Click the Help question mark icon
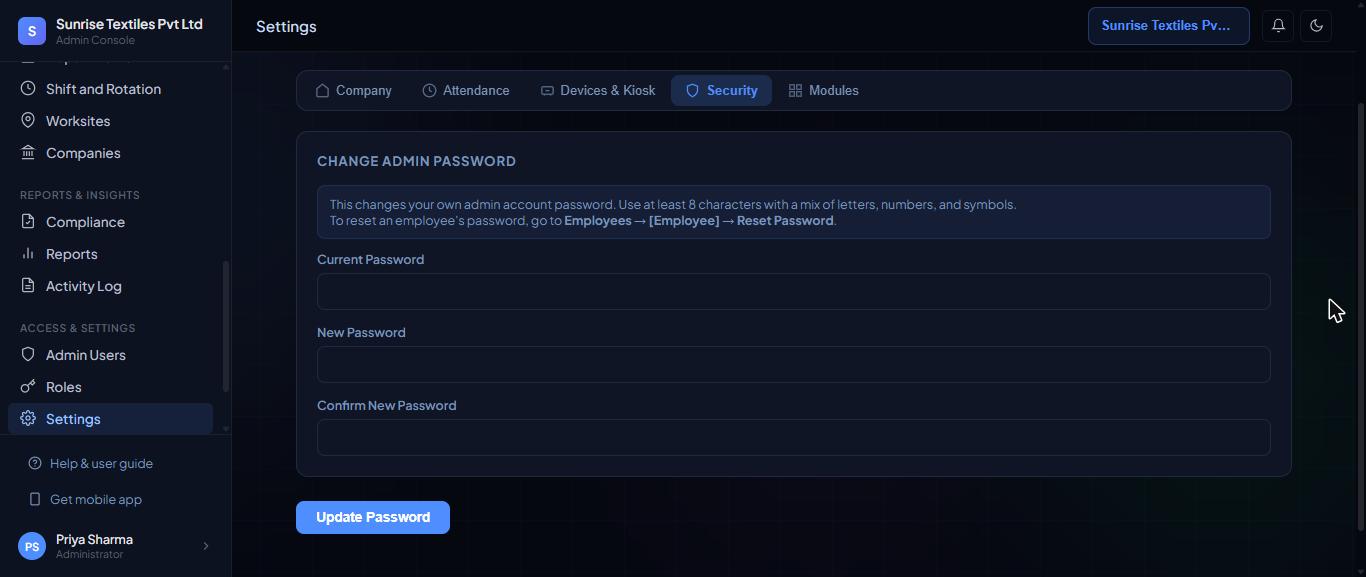Screen dimensions: 1366x577 [x=35, y=464]
